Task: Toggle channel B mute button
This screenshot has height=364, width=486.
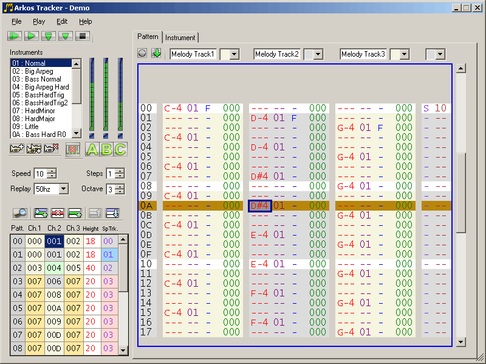Action: 106,149
